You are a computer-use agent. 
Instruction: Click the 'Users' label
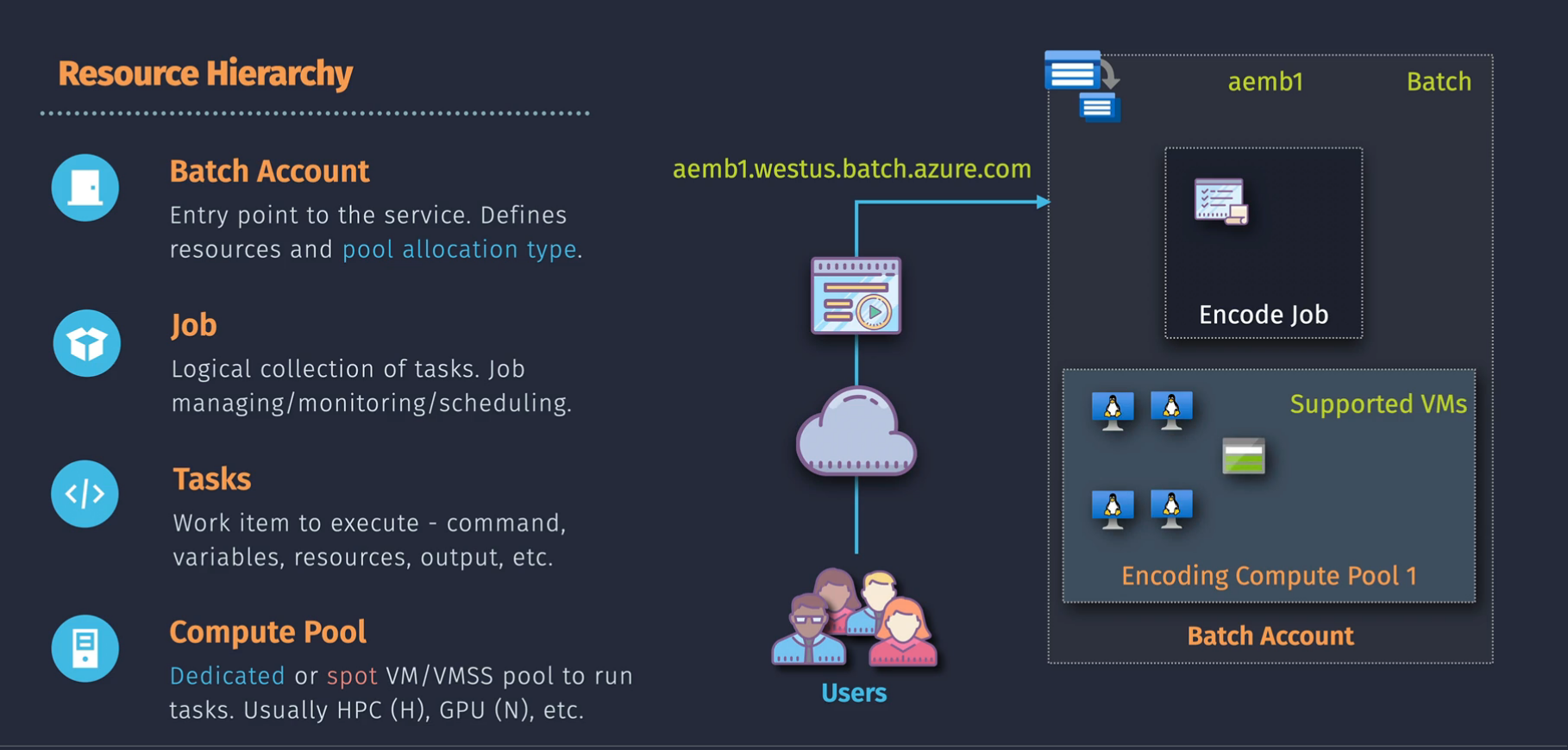point(854,693)
